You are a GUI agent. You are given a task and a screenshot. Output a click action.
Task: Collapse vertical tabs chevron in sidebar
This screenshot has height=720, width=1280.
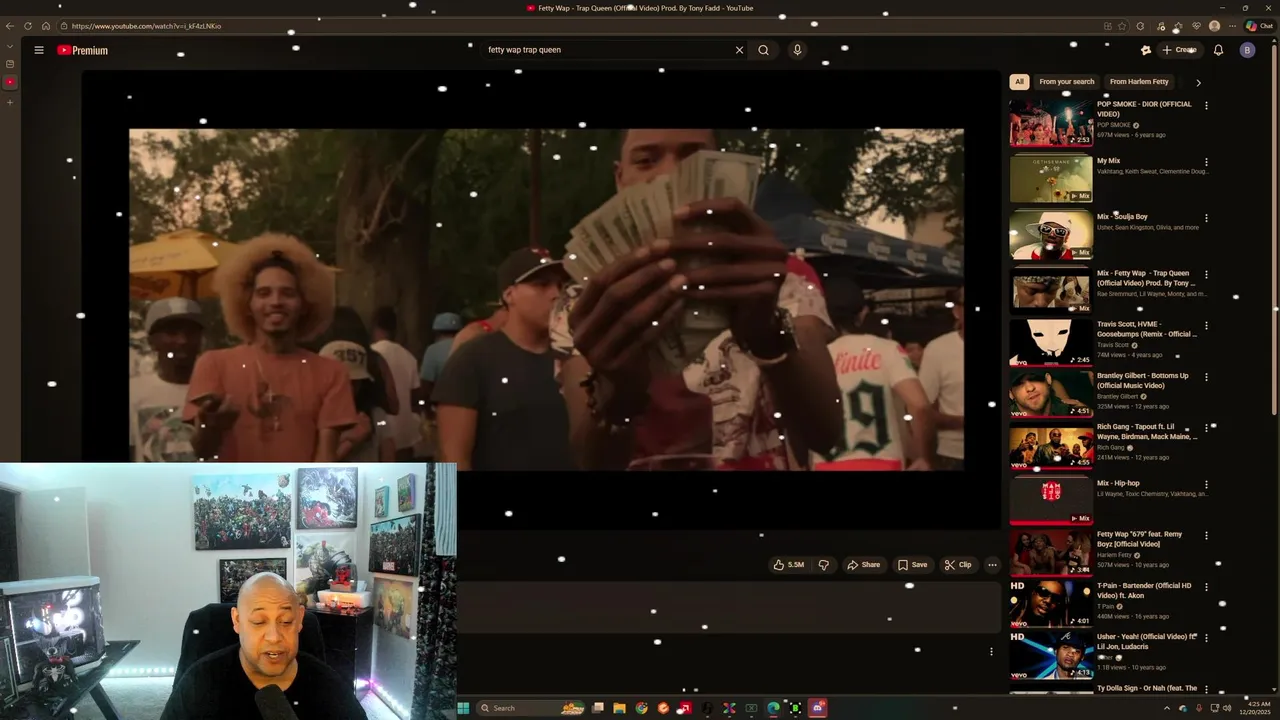10,46
